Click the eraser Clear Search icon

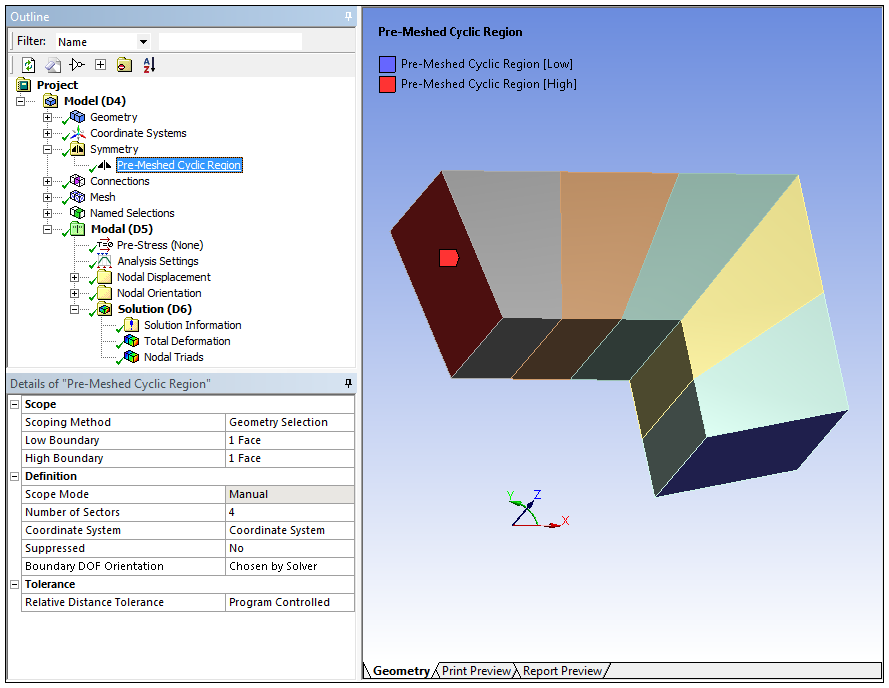[x=53, y=65]
